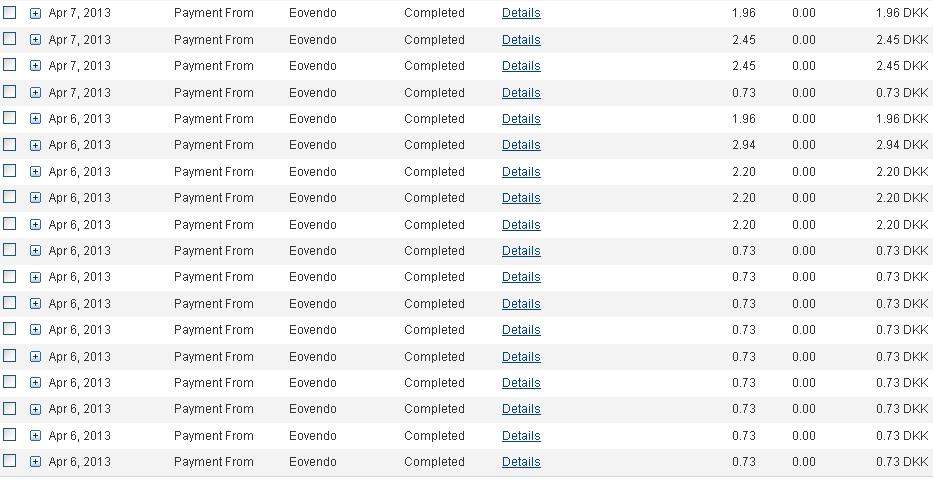This screenshot has width=934, height=480.
Task: Click Eovendo name in the 2.94 DKK row
Action: coord(312,145)
